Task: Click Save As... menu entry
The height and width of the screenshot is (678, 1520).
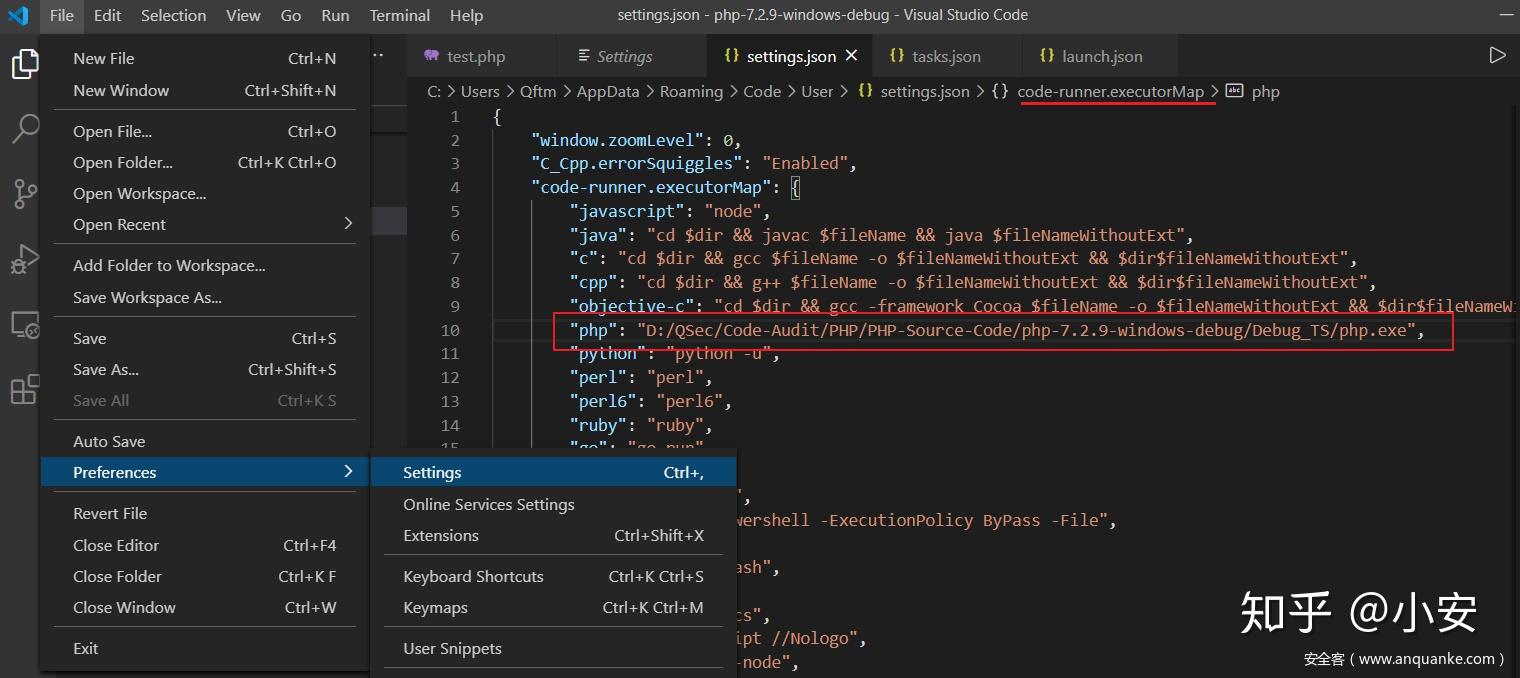Action: pyautogui.click(x=204, y=369)
